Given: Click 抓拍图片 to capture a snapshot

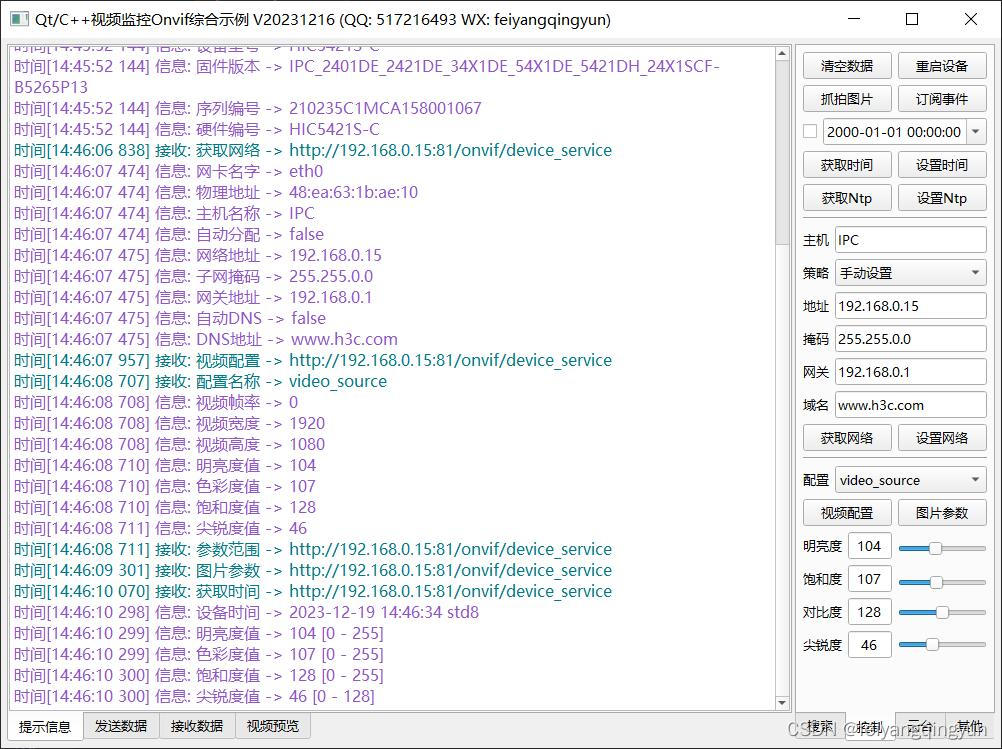Looking at the screenshot, I should (847, 98).
